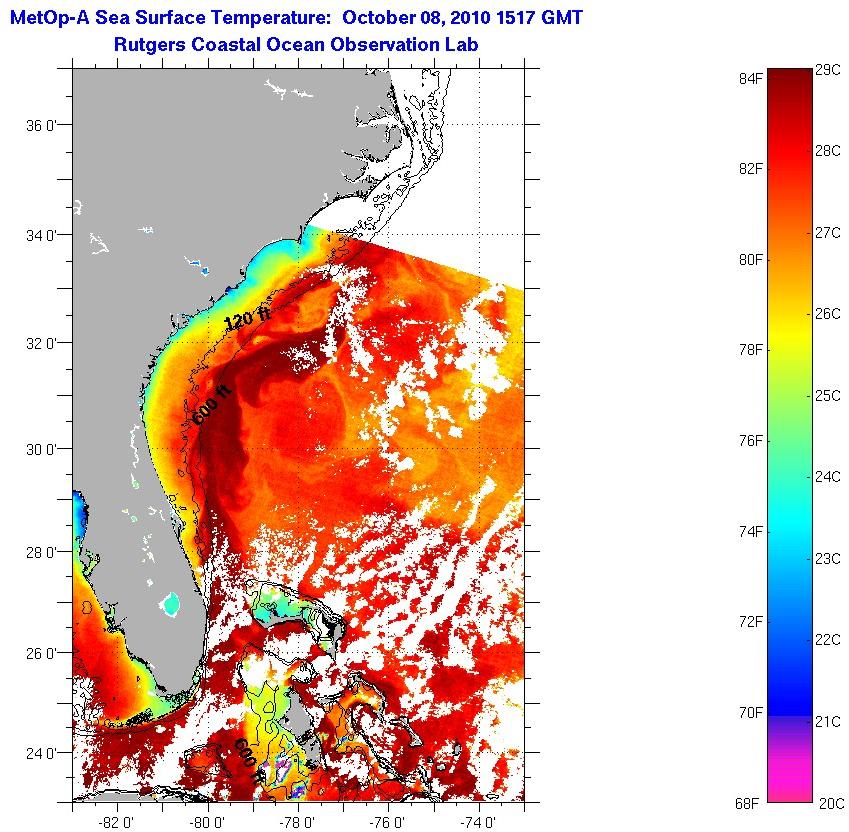The width and height of the screenshot is (849, 832).
Task: Click the 600 ft contour label near the Bahamas
Action: pyautogui.click(x=249, y=761)
